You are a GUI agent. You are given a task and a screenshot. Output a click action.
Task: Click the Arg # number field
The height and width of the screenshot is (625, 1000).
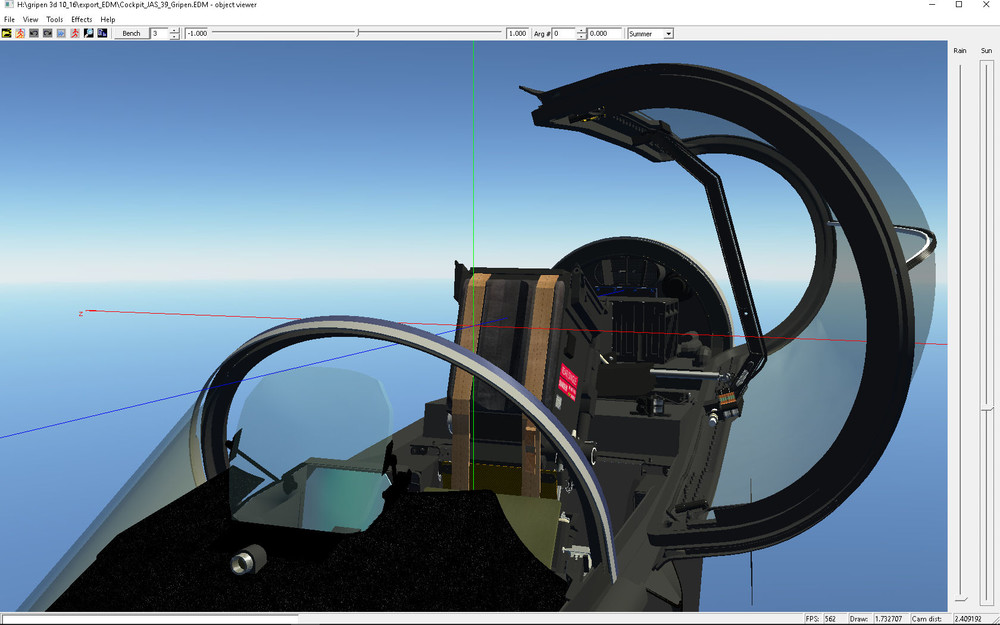(x=564, y=33)
